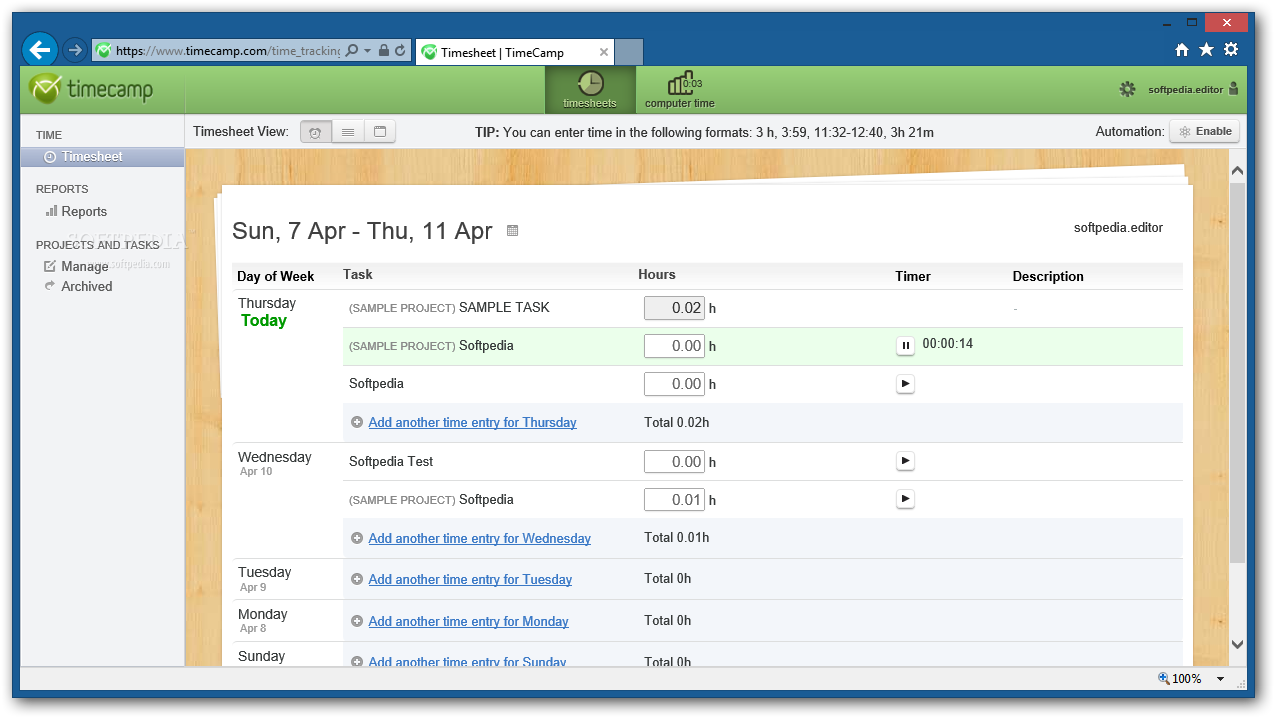Image resolution: width=1275 pixels, height=718 pixels.
Task: Start timer for Wednesday Softpedia sample project
Action: 905,498
